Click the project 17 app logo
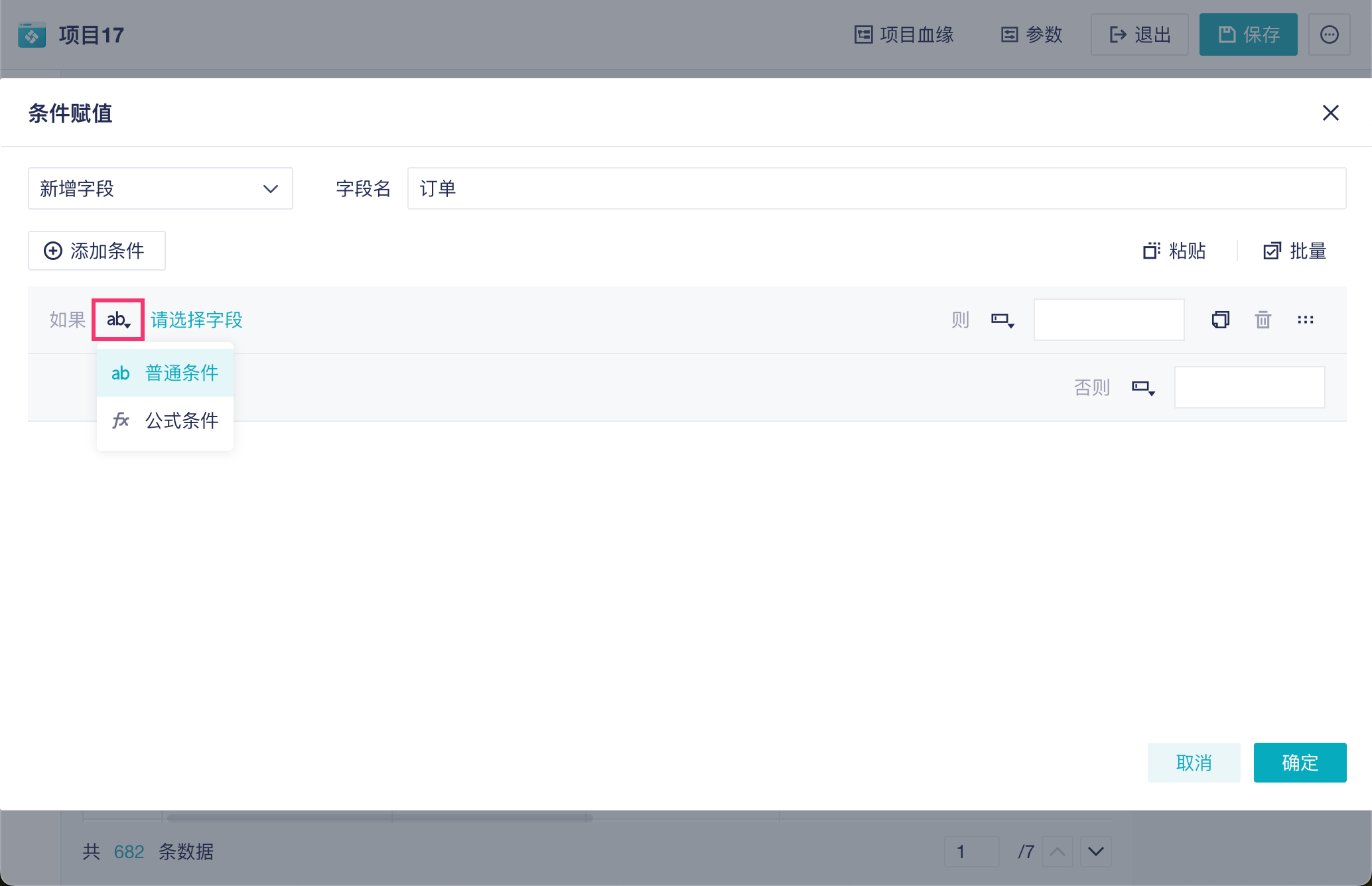 [32, 34]
